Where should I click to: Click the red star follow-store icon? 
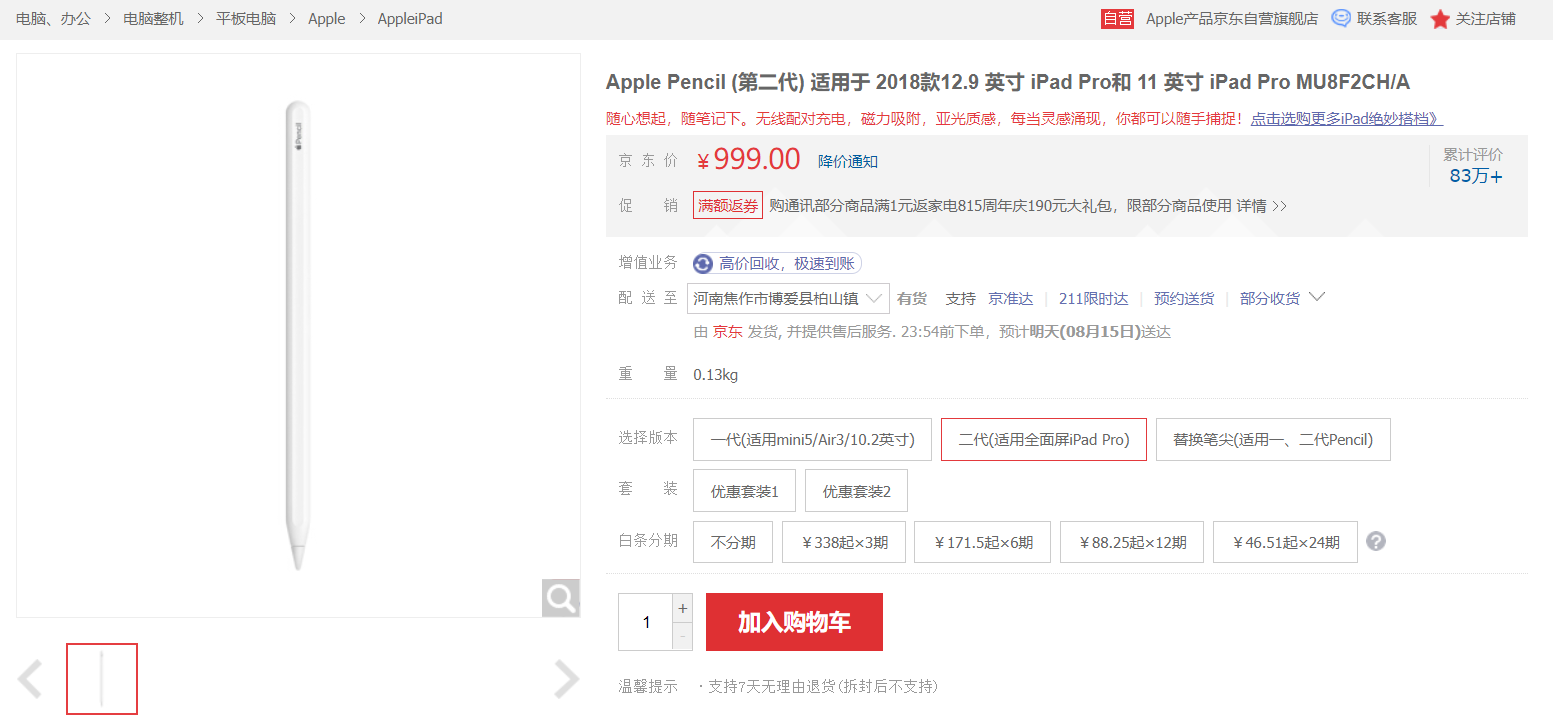pyautogui.click(x=1439, y=19)
